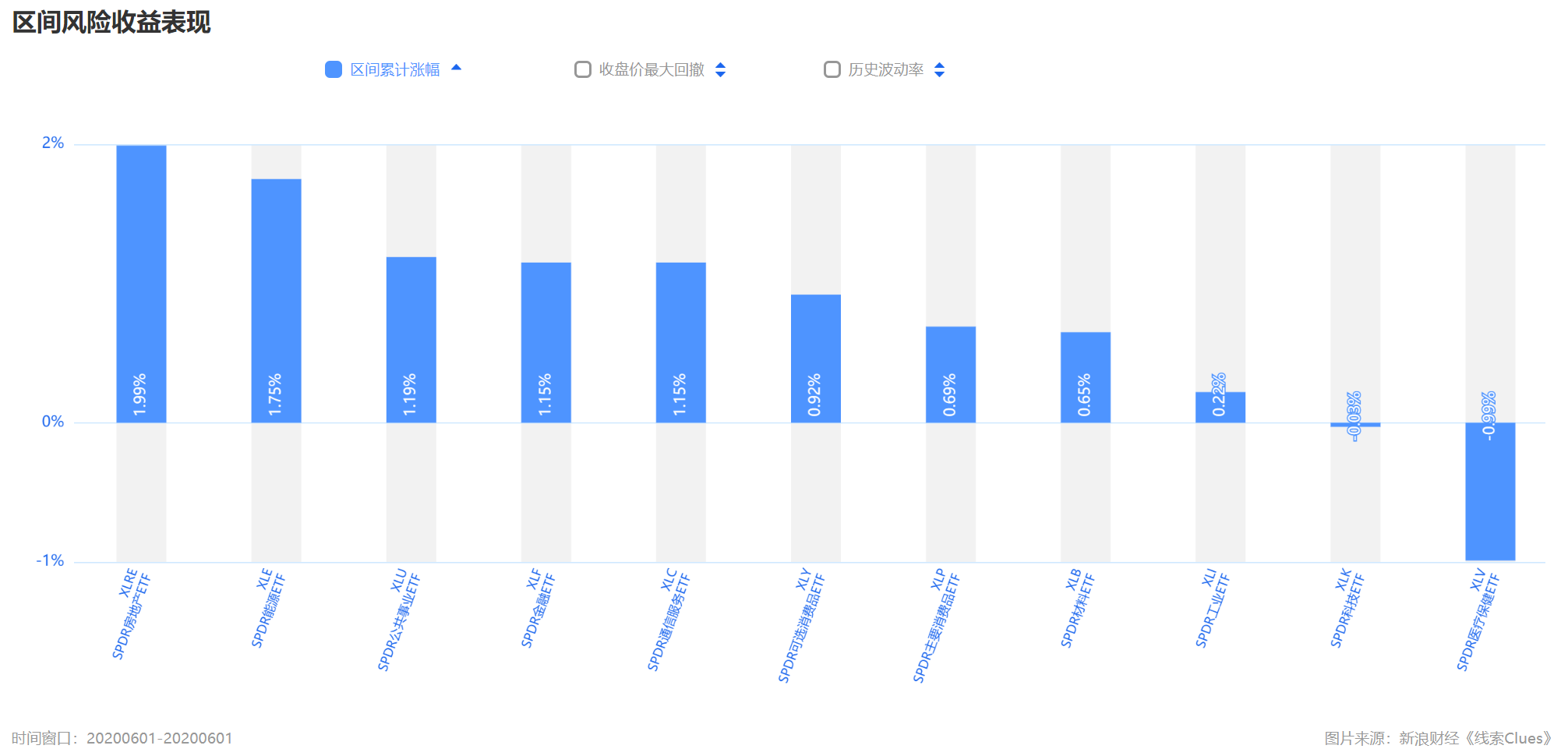The height and width of the screenshot is (756, 1568).
Task: Enable the 历史波动率 checkbox
Action: pyautogui.click(x=832, y=69)
